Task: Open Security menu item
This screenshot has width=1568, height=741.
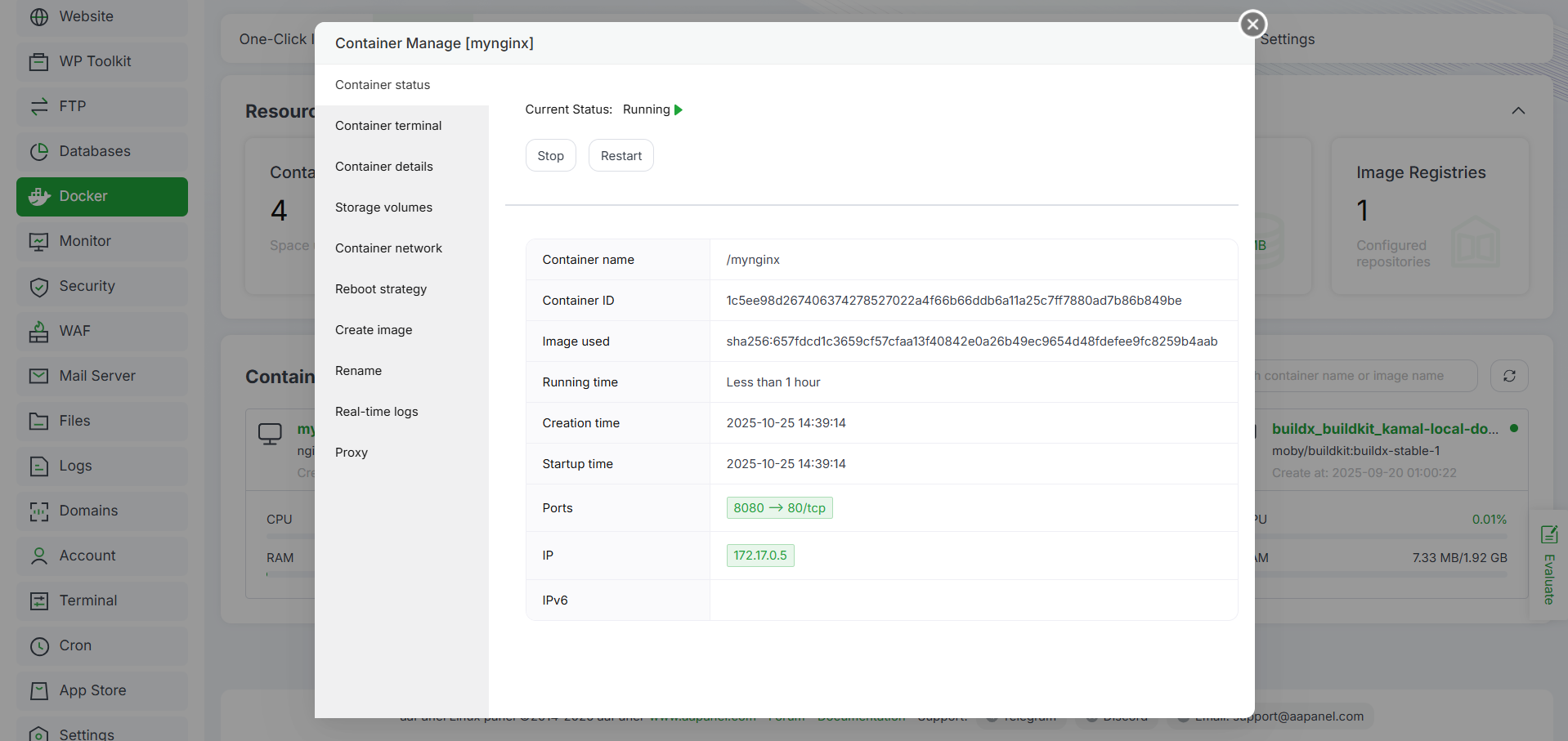Action: [x=102, y=286]
